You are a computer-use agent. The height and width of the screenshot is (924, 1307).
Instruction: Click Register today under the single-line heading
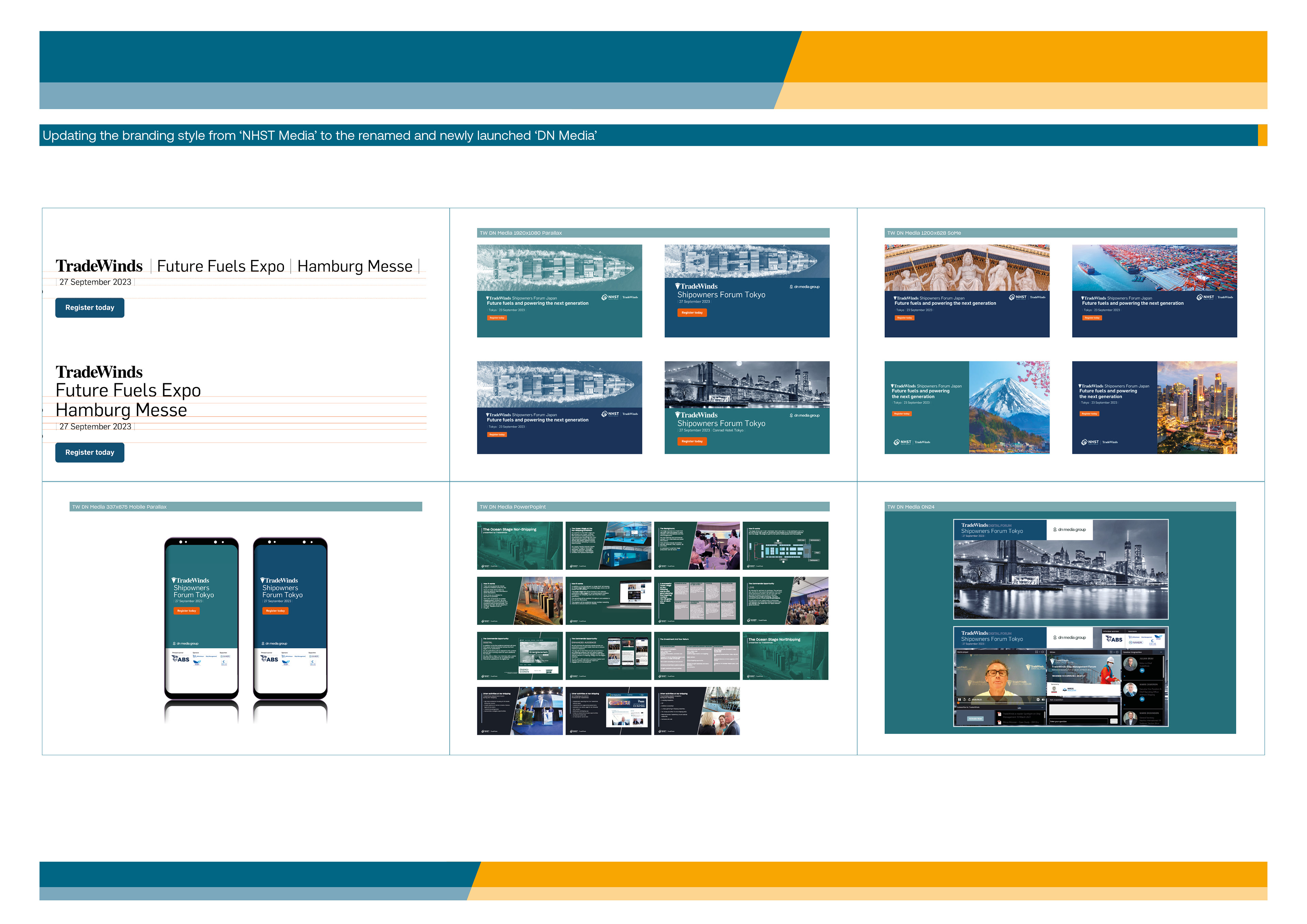[x=90, y=307]
